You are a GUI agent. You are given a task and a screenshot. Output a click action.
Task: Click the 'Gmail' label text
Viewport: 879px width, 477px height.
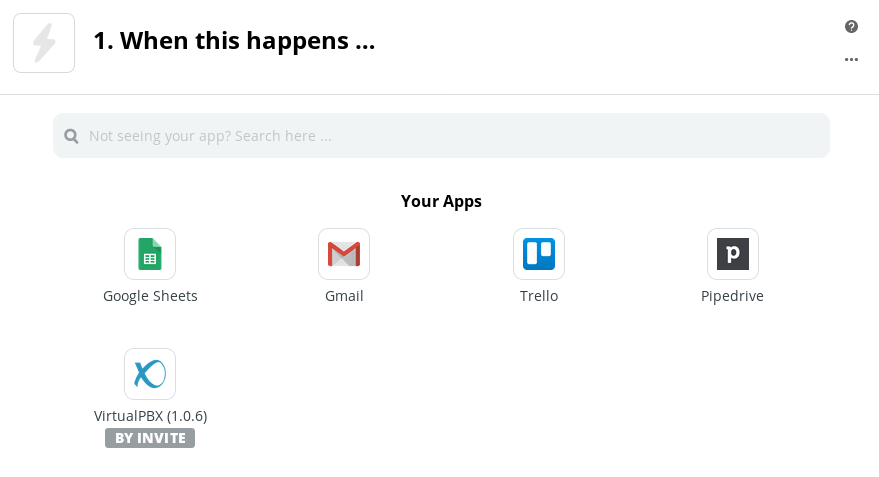344,296
